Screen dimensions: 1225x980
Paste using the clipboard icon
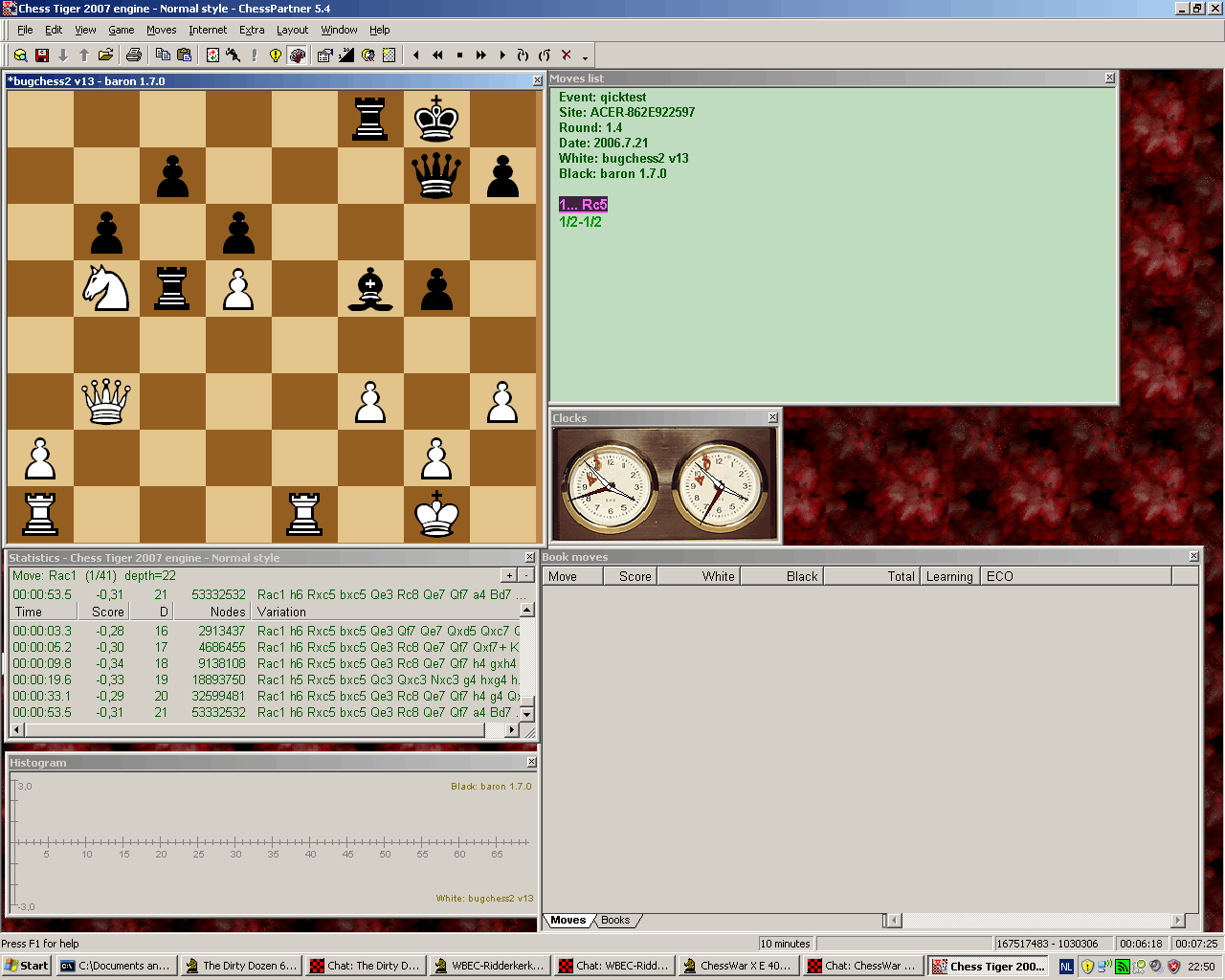[184, 56]
